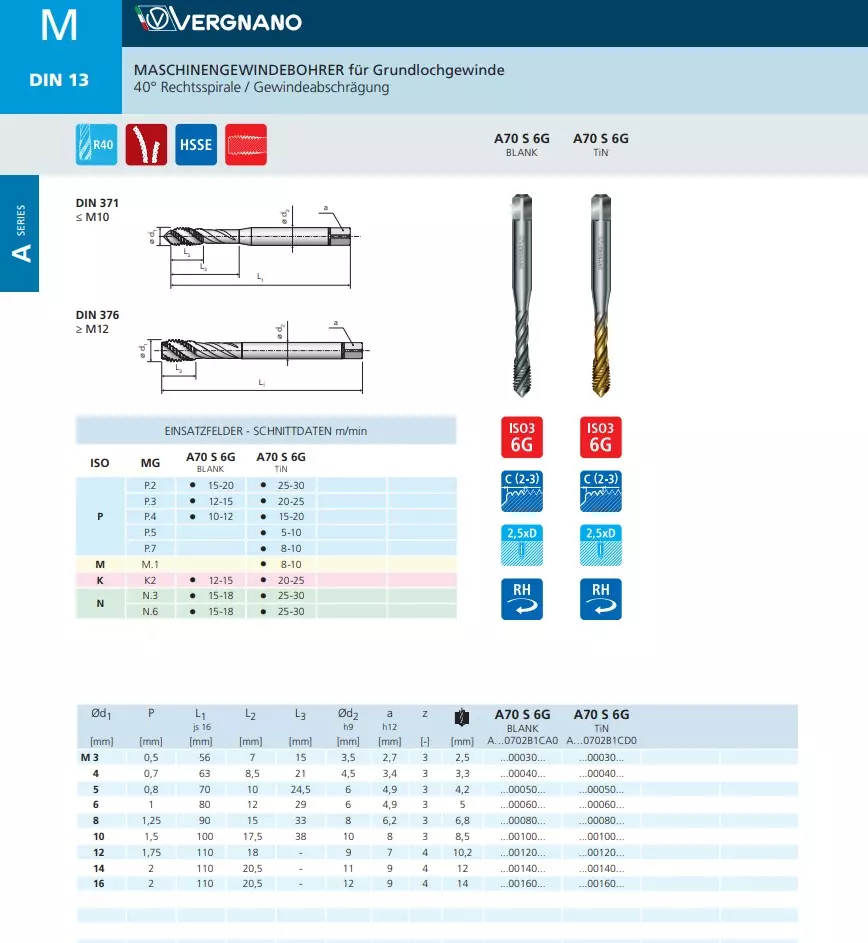Click the R40 spiral angle icon
Image resolution: width=868 pixels, height=943 pixels.
click(x=96, y=145)
